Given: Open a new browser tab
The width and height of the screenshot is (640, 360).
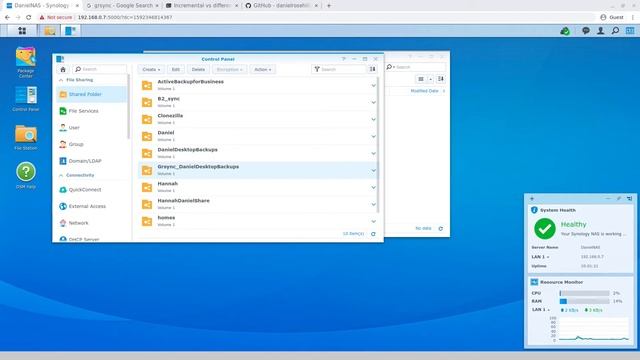Looking at the screenshot, I should coord(329,6).
